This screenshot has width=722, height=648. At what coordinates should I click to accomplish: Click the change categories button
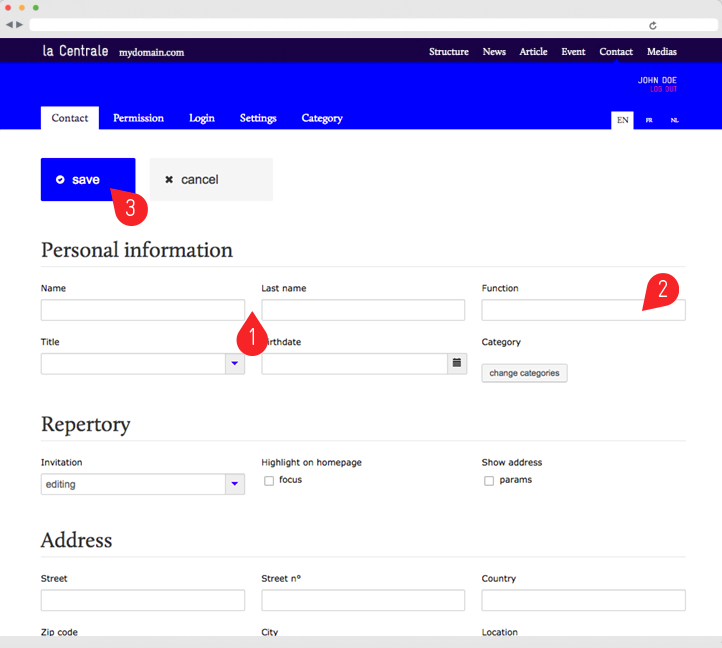click(x=524, y=373)
